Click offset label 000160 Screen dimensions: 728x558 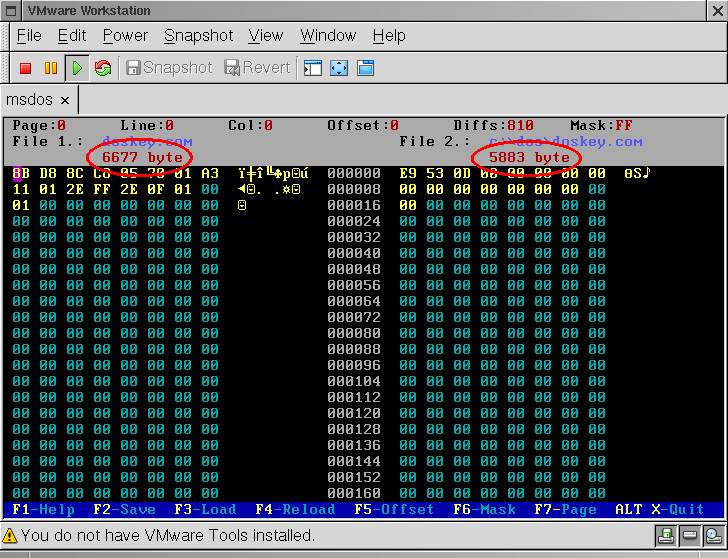tap(354, 493)
